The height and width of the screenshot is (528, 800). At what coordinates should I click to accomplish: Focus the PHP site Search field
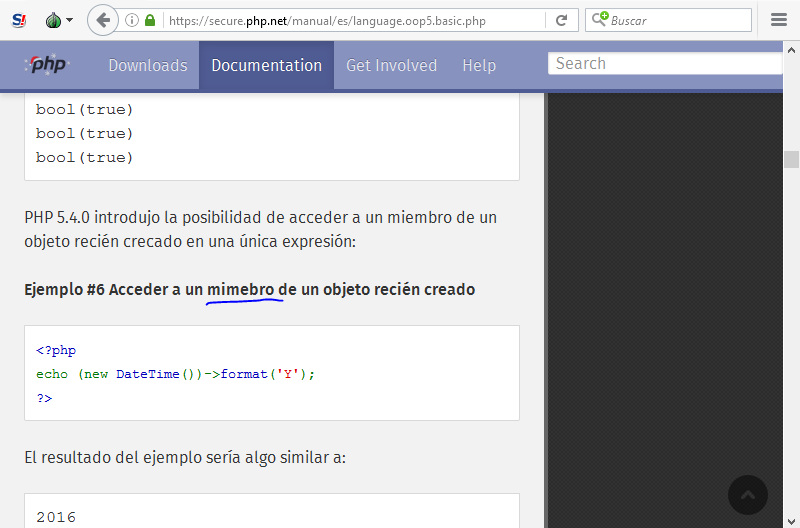click(x=665, y=64)
